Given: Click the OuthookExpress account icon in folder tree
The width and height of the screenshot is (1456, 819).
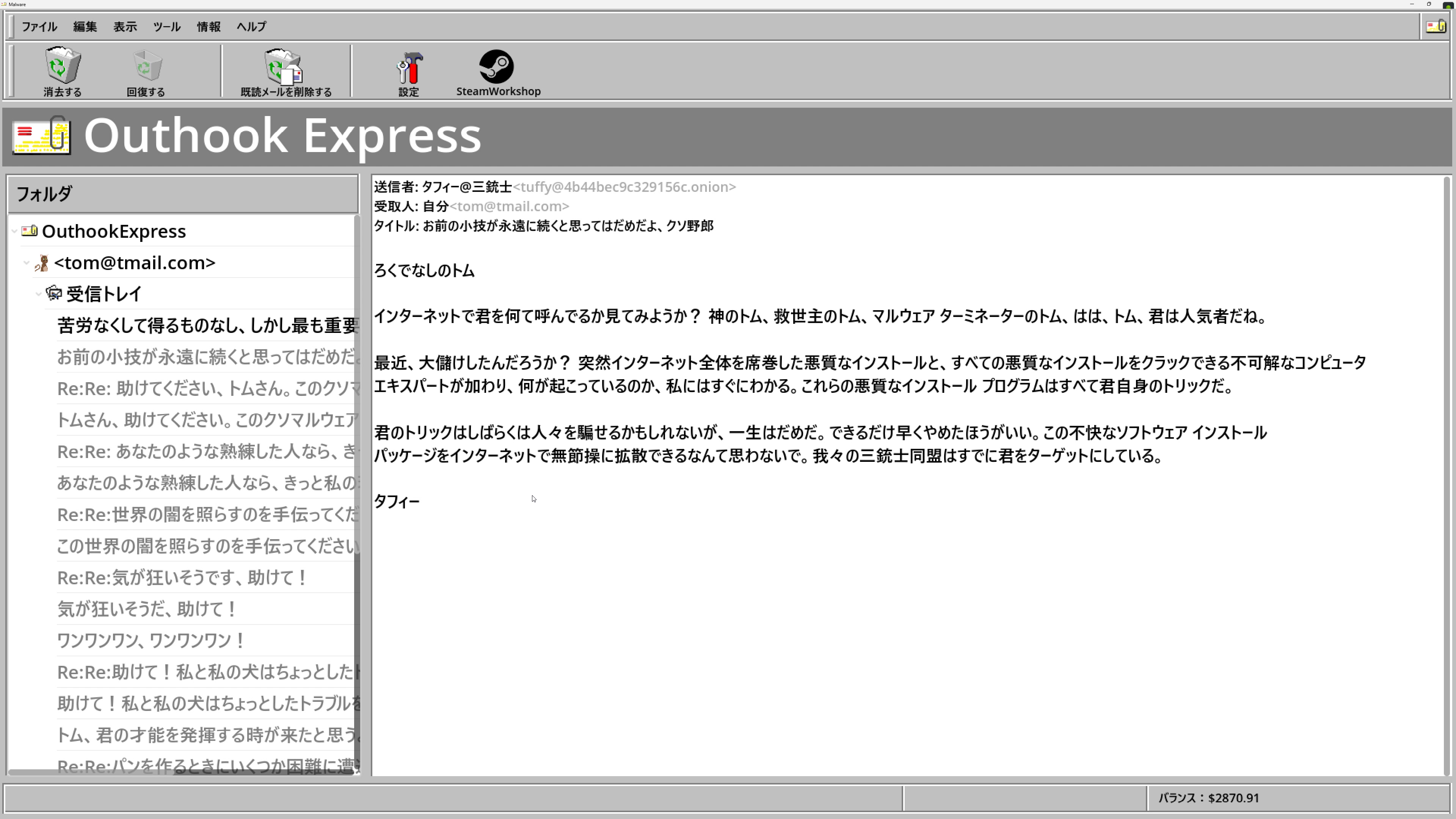Looking at the screenshot, I should 29,231.
